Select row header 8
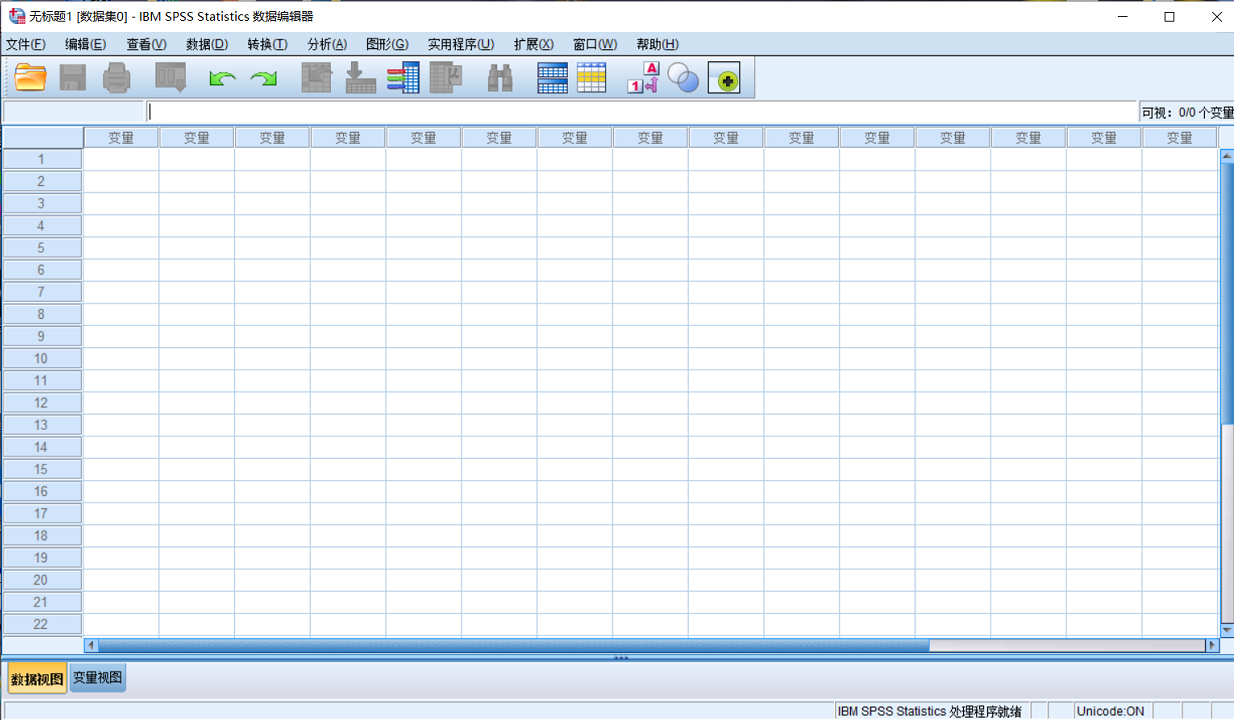This screenshot has width=1234, height=720. point(42,314)
